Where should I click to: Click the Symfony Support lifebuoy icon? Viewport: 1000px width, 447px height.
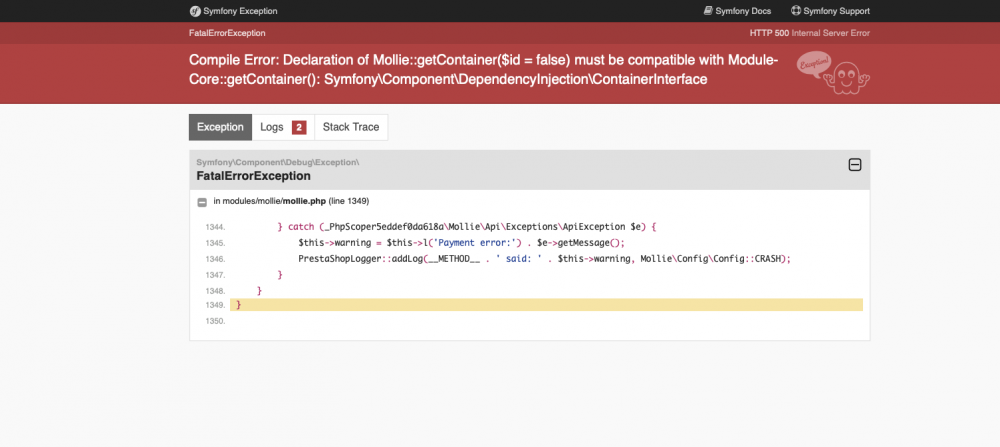(796, 11)
